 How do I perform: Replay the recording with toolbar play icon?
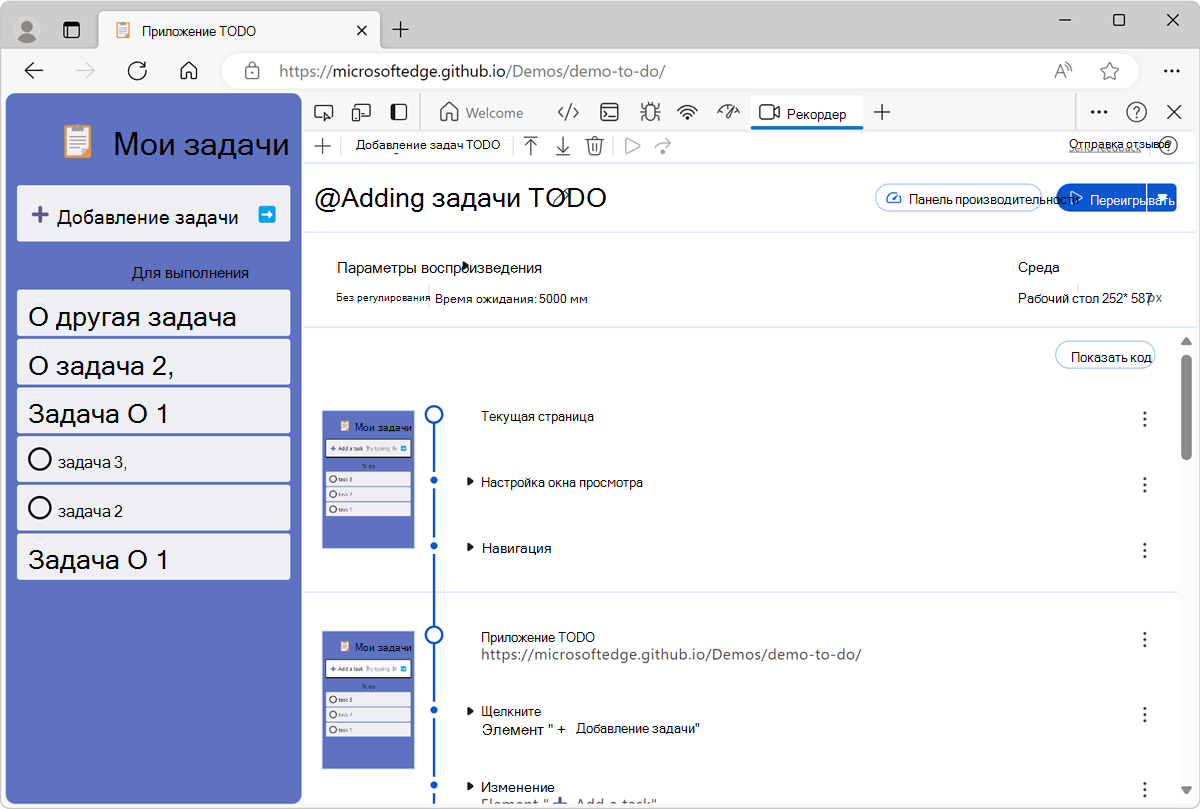pyautogui.click(x=631, y=146)
